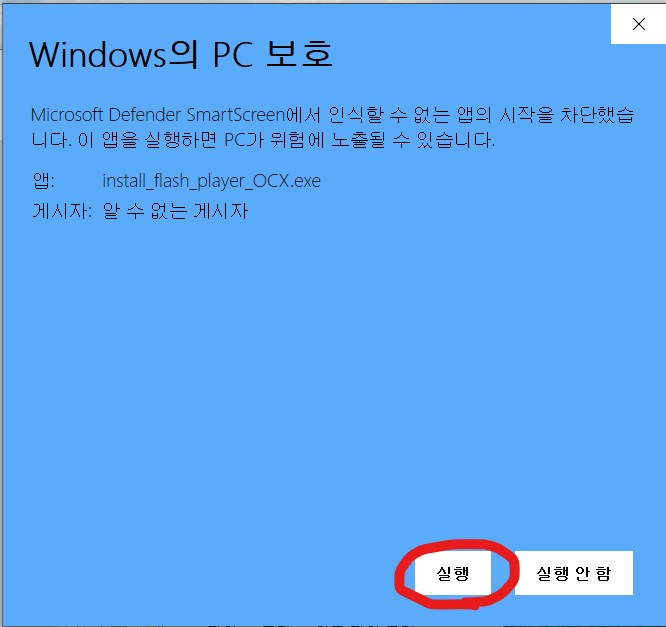Screen dimensions: 666x627
Task: Click the 실행 (Run) button
Action: (x=453, y=573)
